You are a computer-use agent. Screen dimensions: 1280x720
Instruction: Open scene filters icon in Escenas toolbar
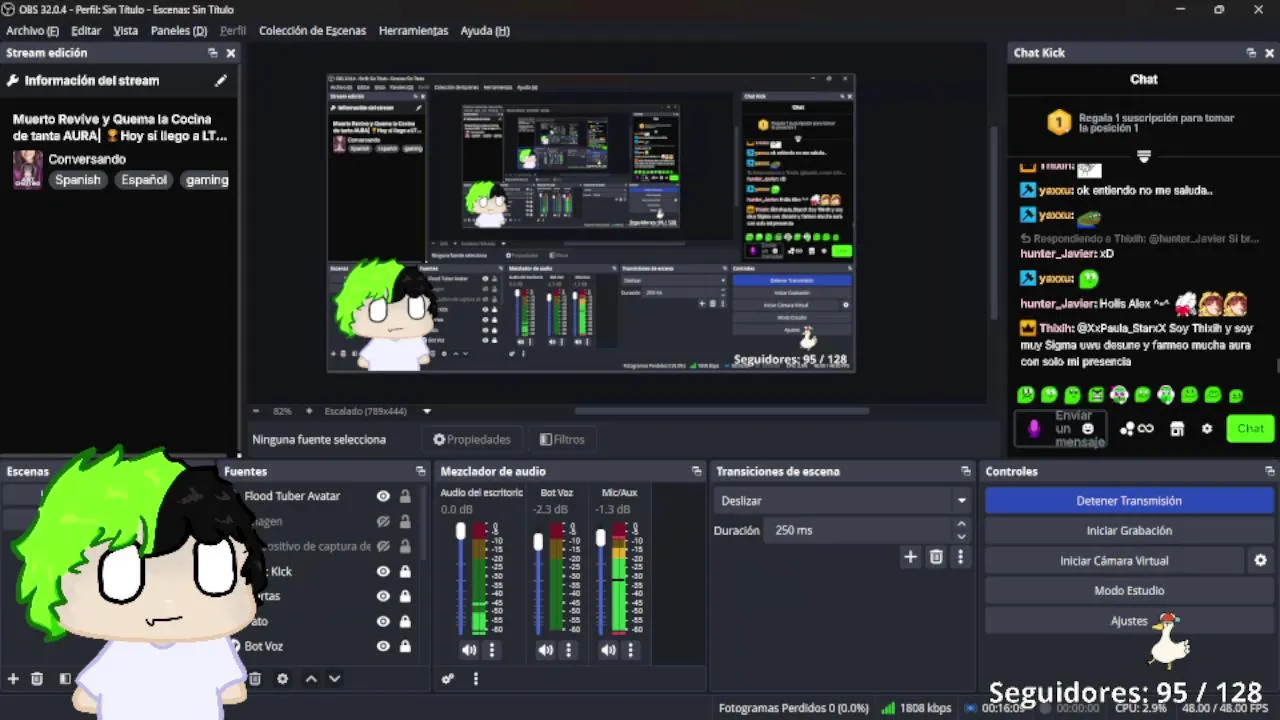click(65, 678)
